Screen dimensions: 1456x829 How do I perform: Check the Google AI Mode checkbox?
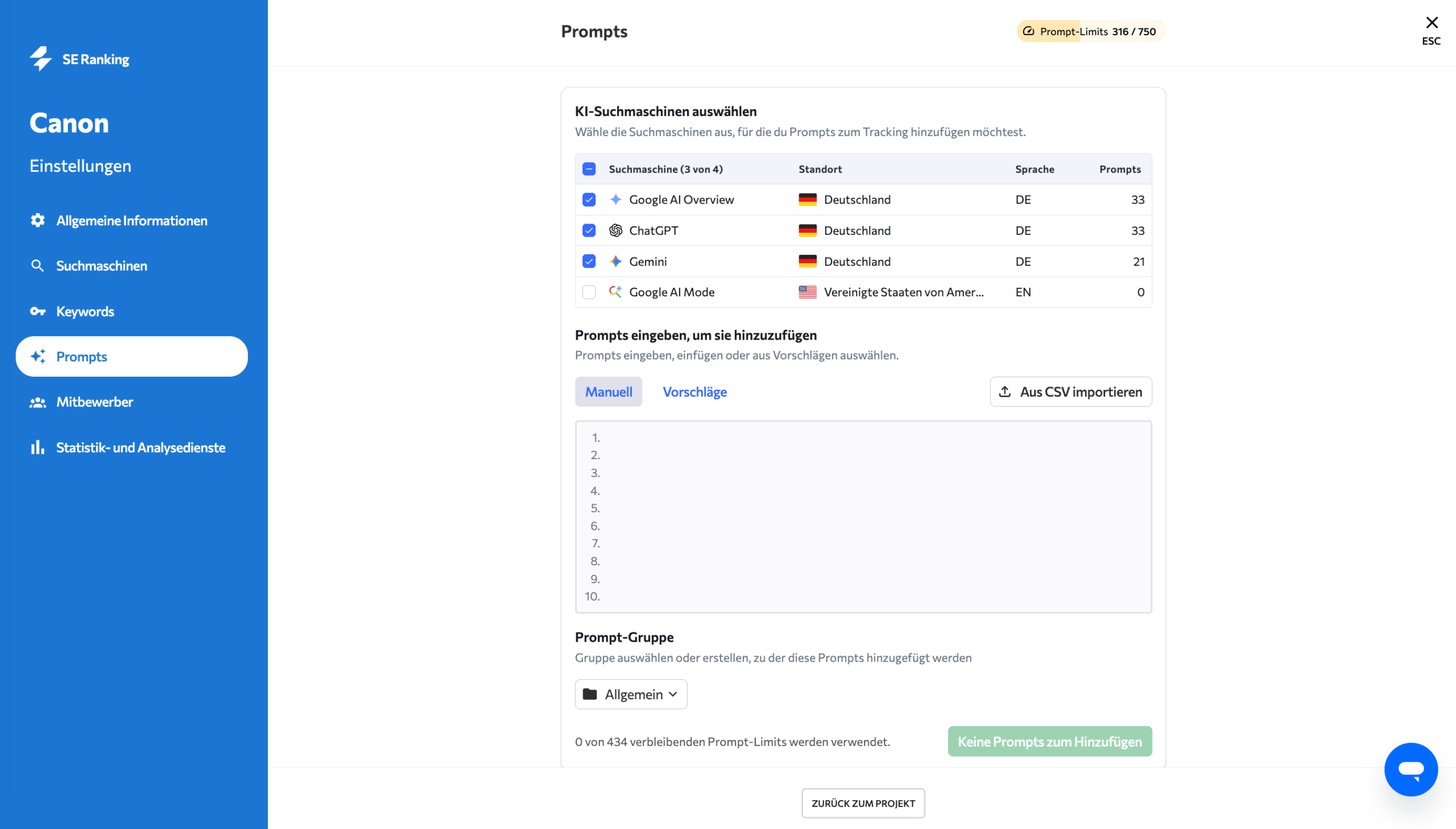click(589, 292)
